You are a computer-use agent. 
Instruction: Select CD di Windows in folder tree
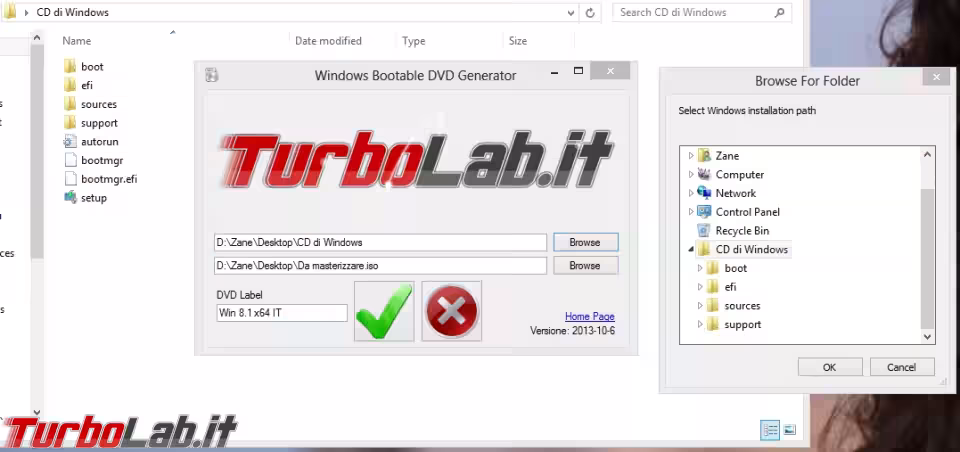[x=751, y=249]
